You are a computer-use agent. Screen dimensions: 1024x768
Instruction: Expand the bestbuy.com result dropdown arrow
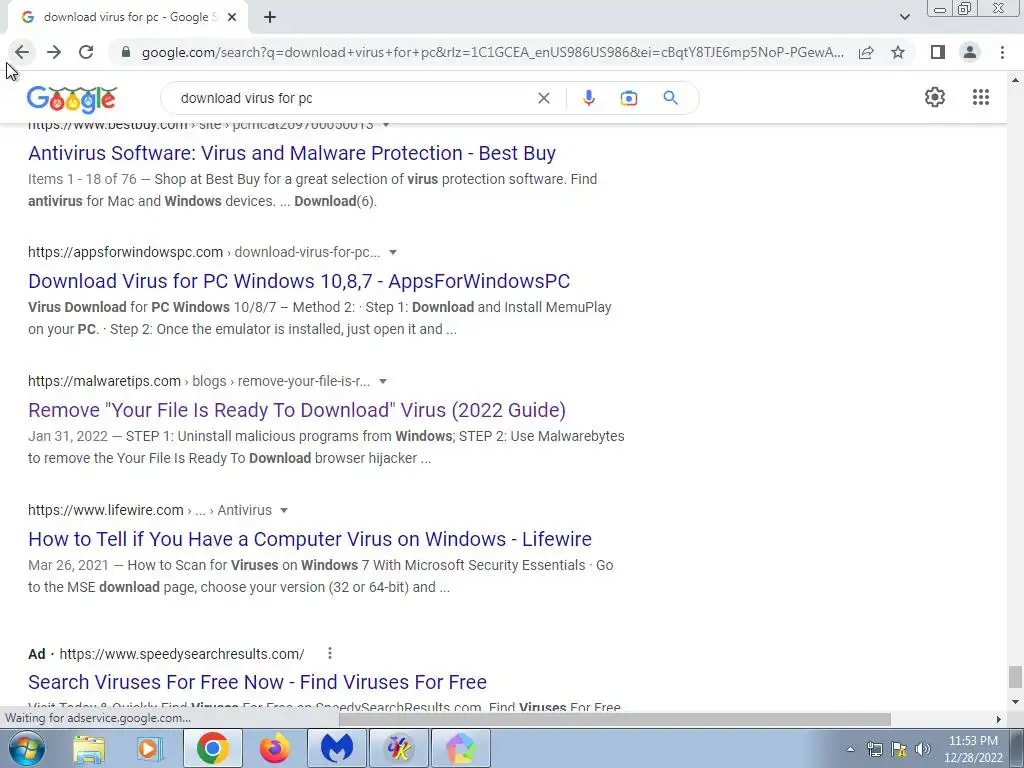click(x=386, y=125)
